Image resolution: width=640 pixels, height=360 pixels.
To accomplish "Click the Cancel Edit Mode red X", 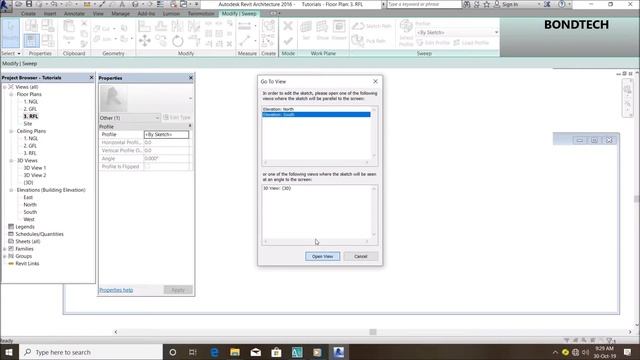I will (x=288, y=26).
